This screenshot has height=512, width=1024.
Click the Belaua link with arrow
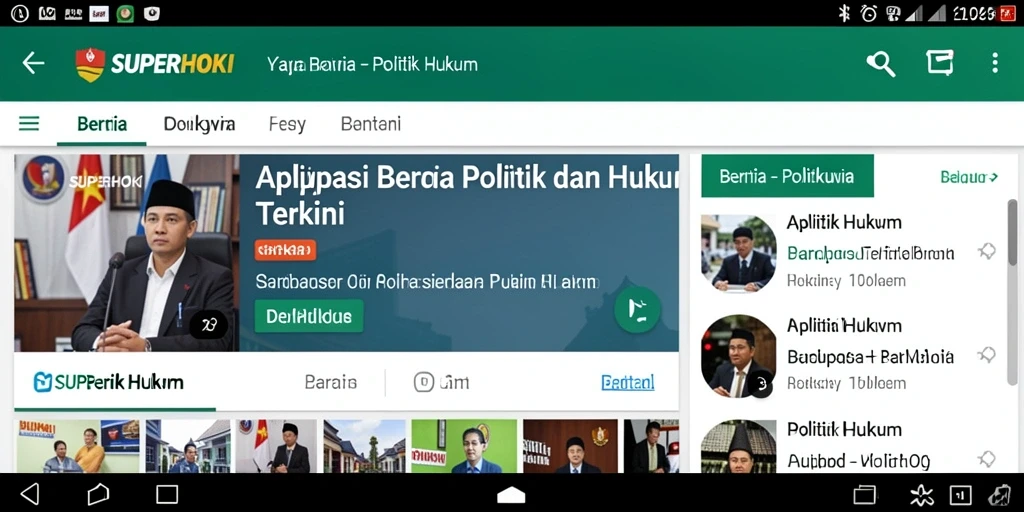click(x=969, y=176)
